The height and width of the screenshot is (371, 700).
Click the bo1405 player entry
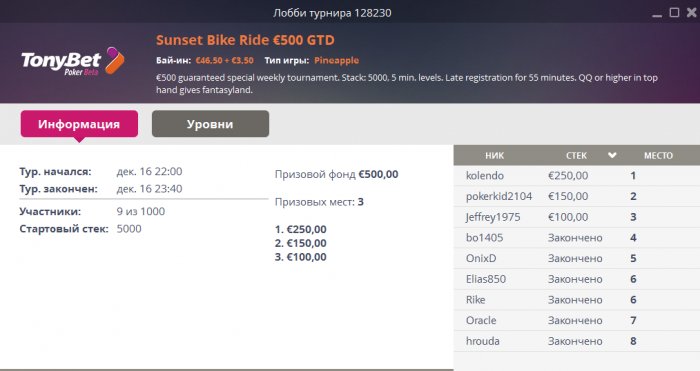pos(577,238)
